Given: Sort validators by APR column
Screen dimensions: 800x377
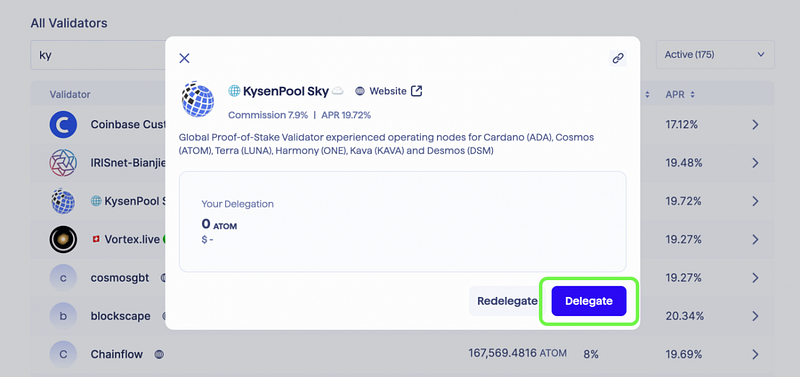Looking at the screenshot, I should coord(680,94).
